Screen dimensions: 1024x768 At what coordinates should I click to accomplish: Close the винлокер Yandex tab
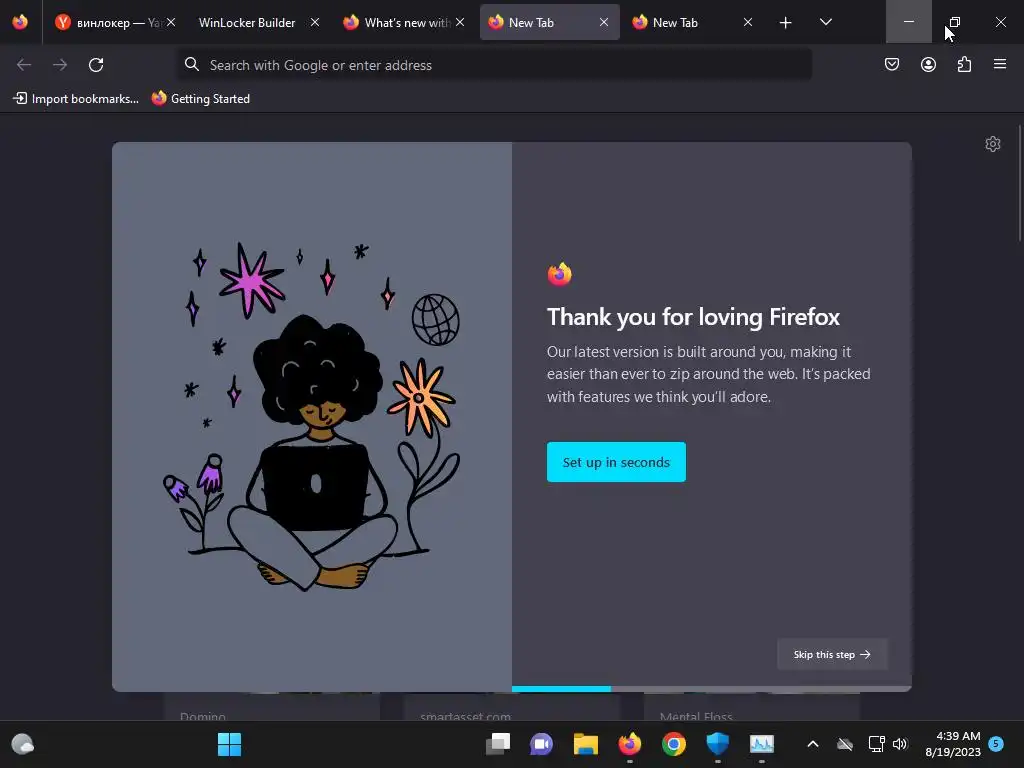pyautogui.click(x=171, y=22)
